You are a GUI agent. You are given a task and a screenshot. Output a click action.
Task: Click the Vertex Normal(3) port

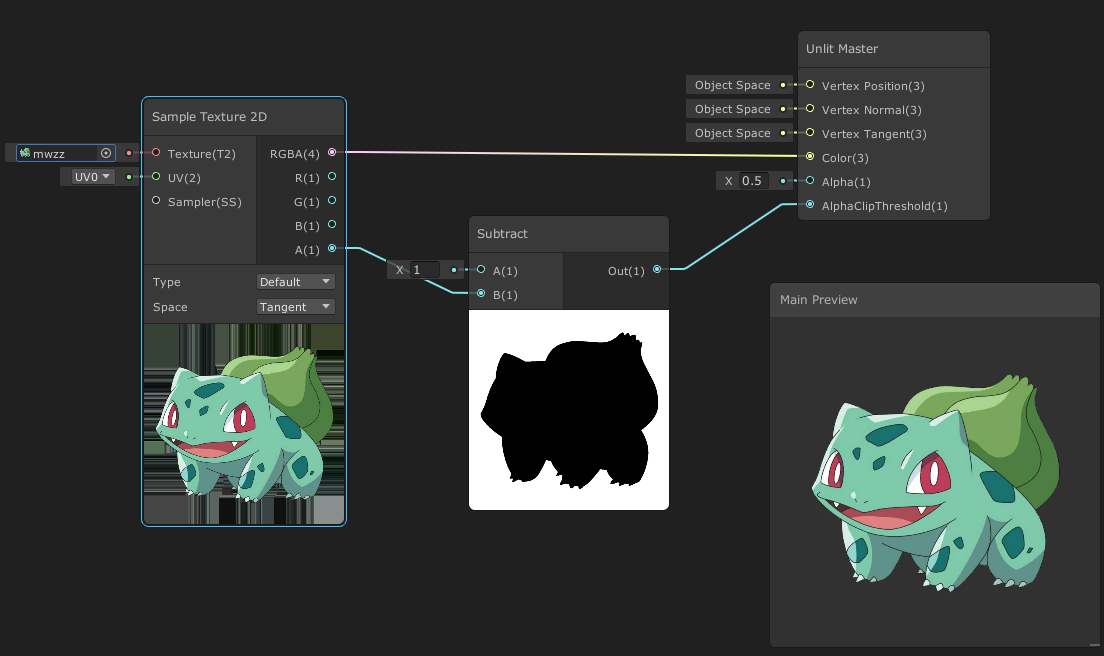[810, 108]
